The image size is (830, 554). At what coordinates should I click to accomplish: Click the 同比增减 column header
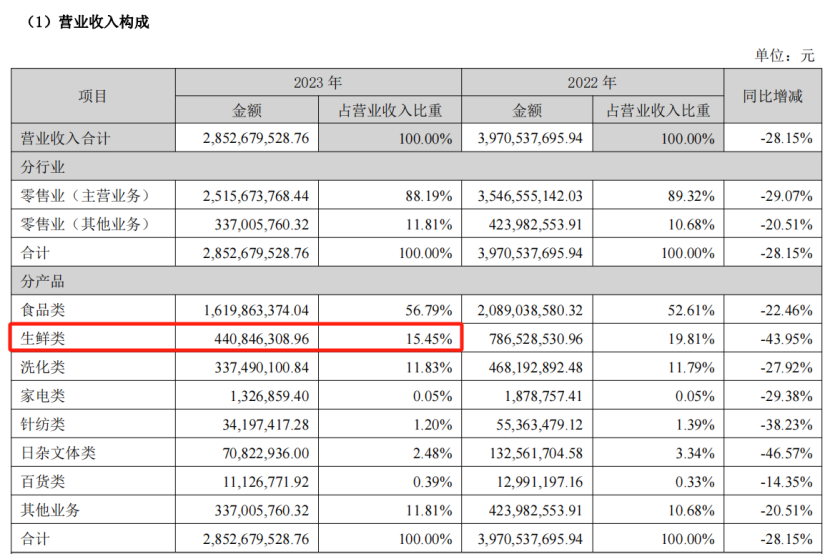tap(773, 96)
